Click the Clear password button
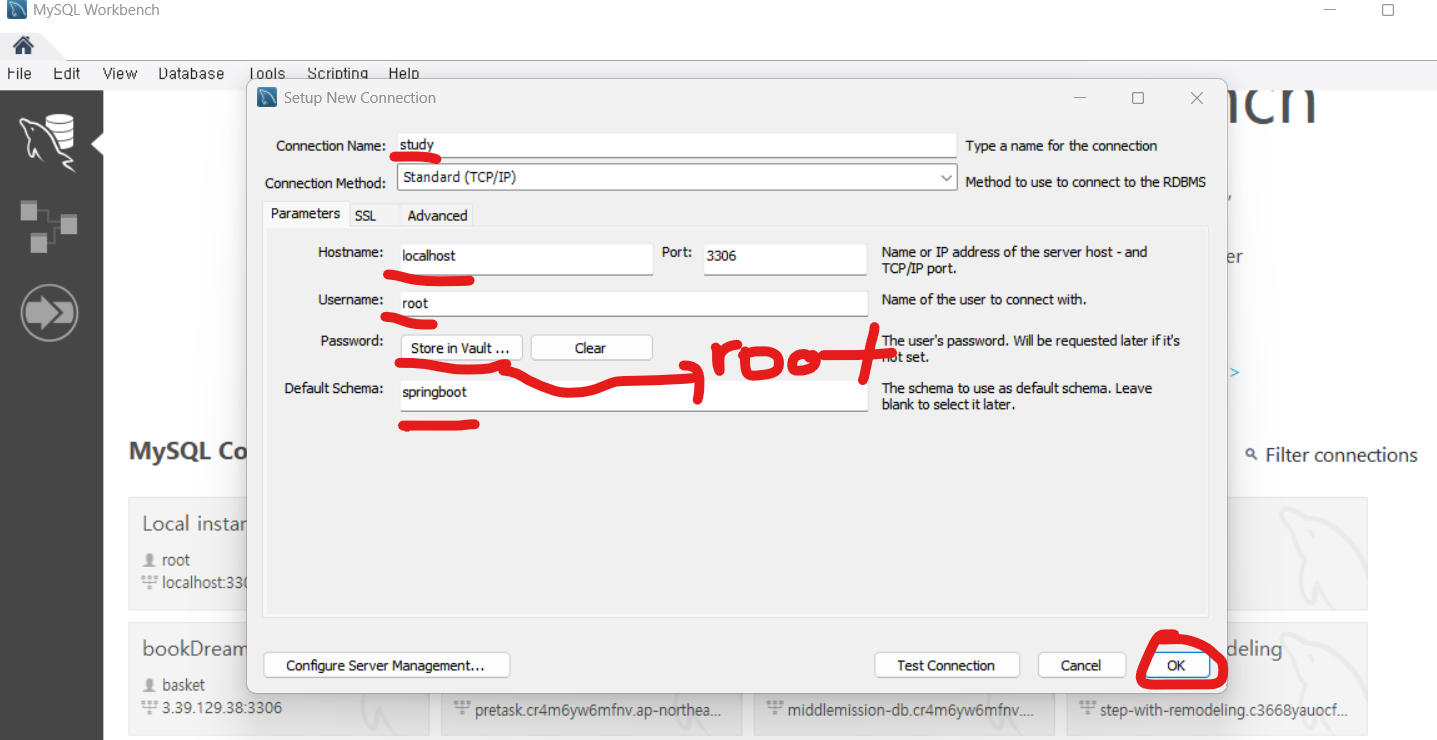Screen dimensions: 1437x740 (x=591, y=348)
